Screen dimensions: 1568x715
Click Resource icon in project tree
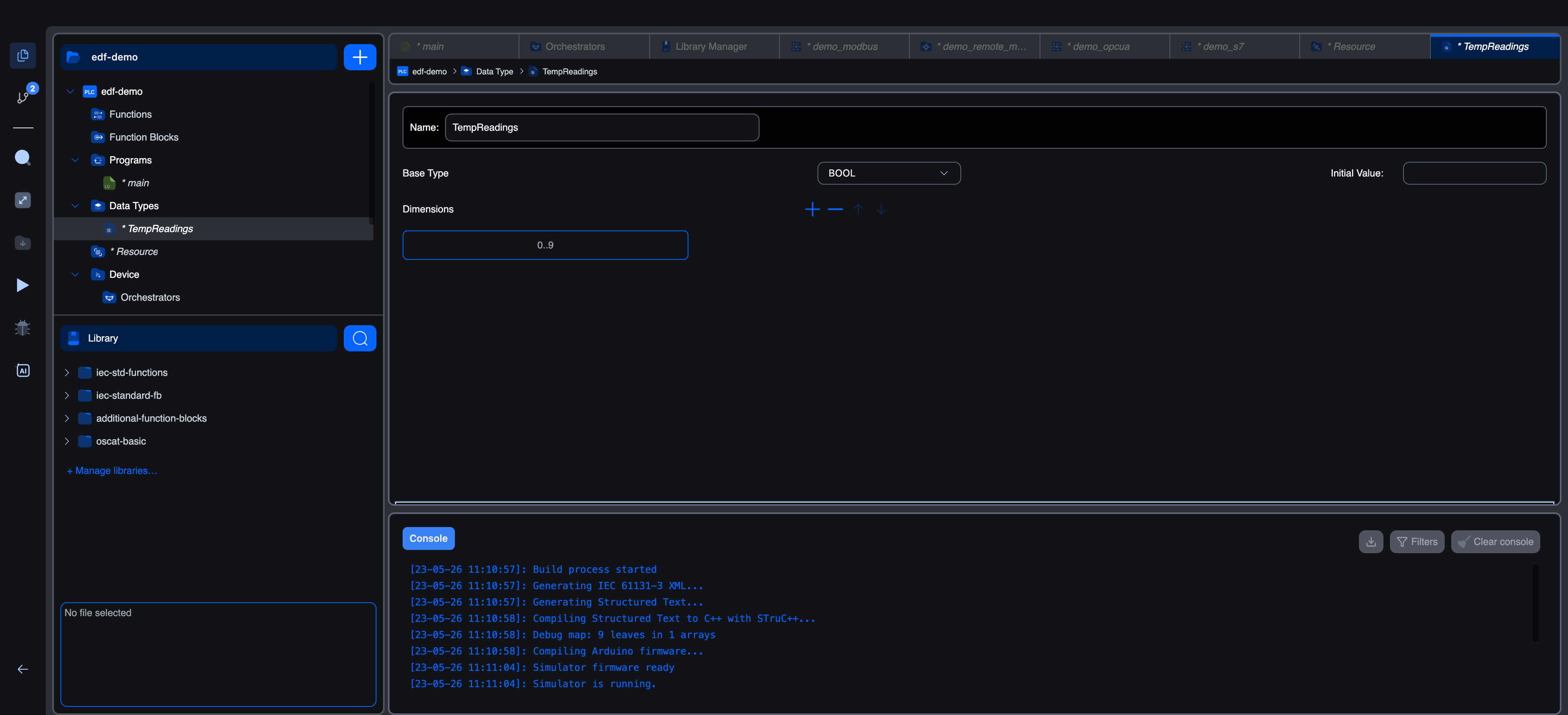[98, 252]
